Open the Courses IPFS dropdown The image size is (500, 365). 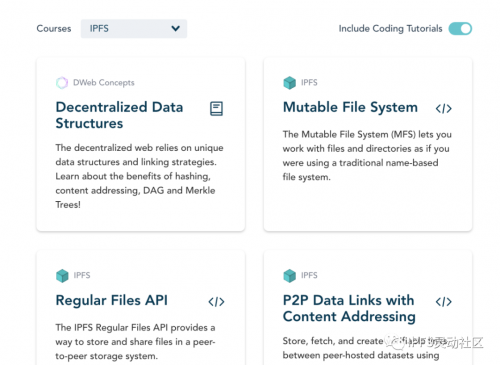(134, 29)
